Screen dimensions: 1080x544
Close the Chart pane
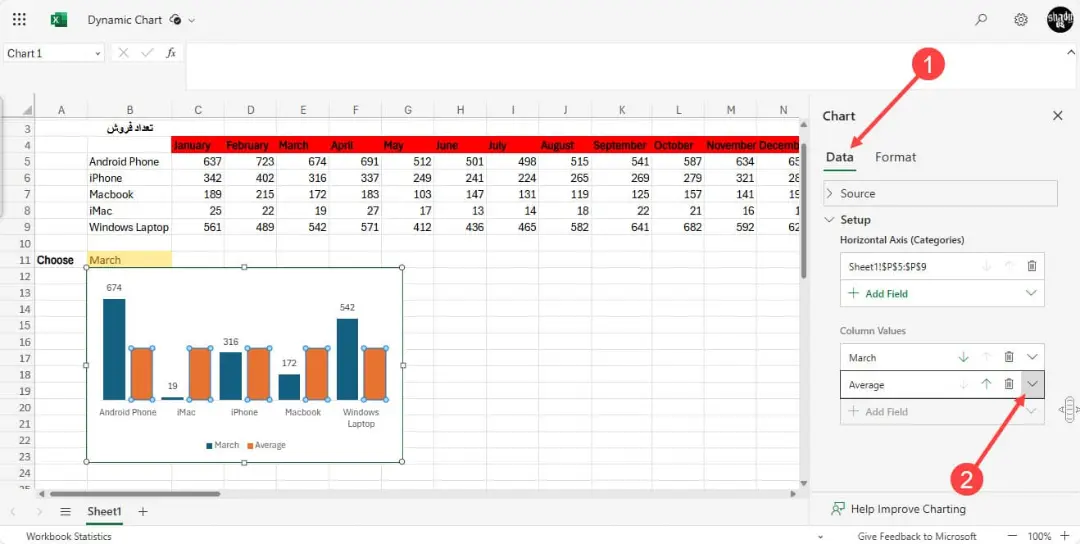pyautogui.click(x=1058, y=116)
